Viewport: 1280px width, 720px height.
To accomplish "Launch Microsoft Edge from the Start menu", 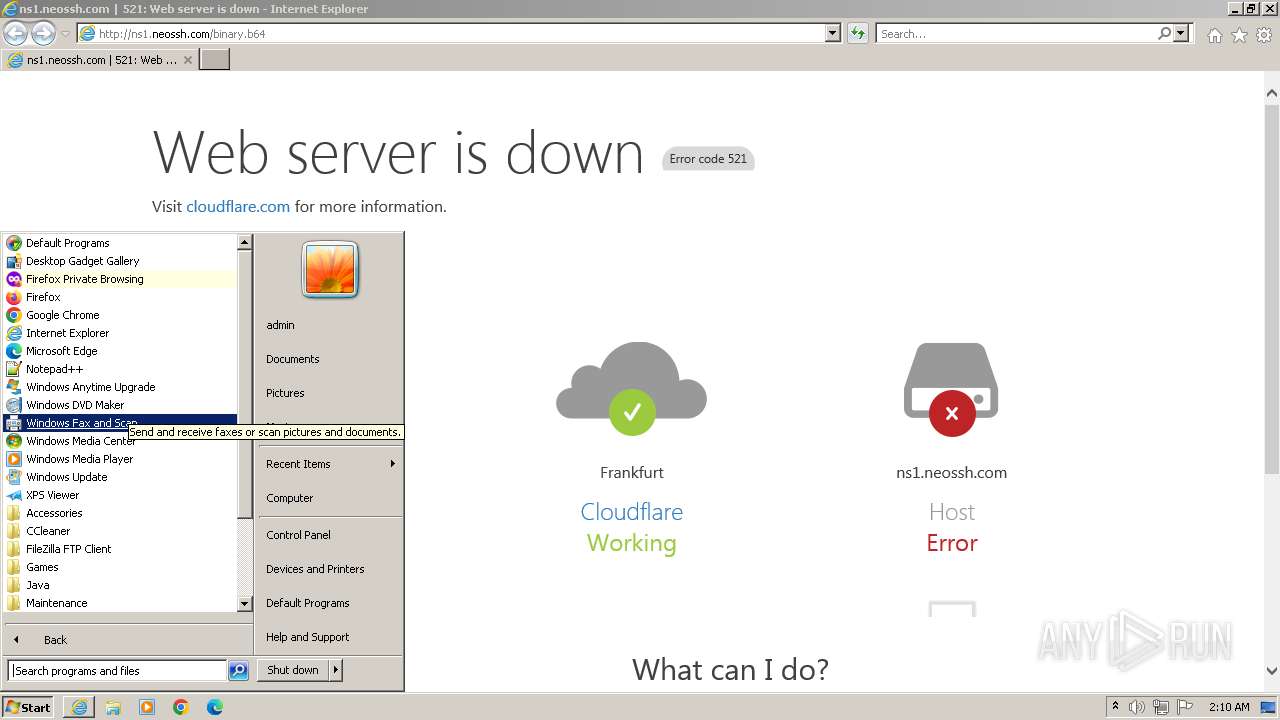I will 120,351.
